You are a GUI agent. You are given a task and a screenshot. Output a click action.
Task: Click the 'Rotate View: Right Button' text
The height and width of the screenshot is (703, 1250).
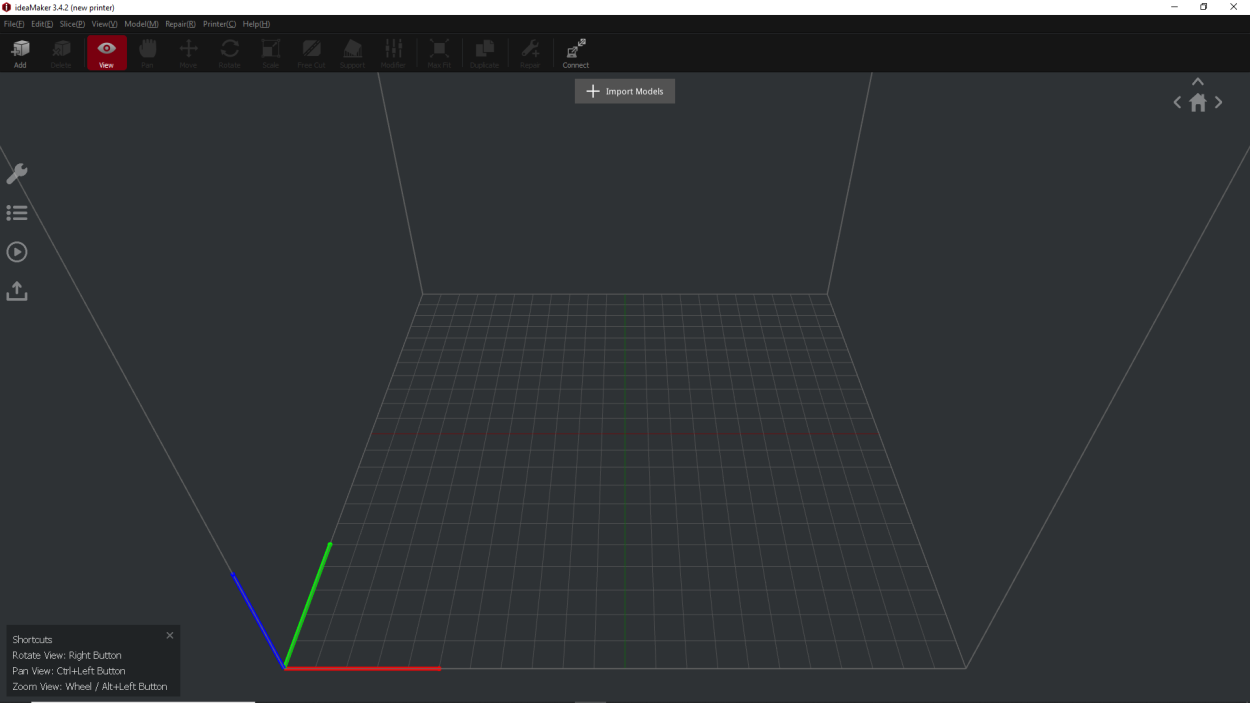tap(67, 655)
